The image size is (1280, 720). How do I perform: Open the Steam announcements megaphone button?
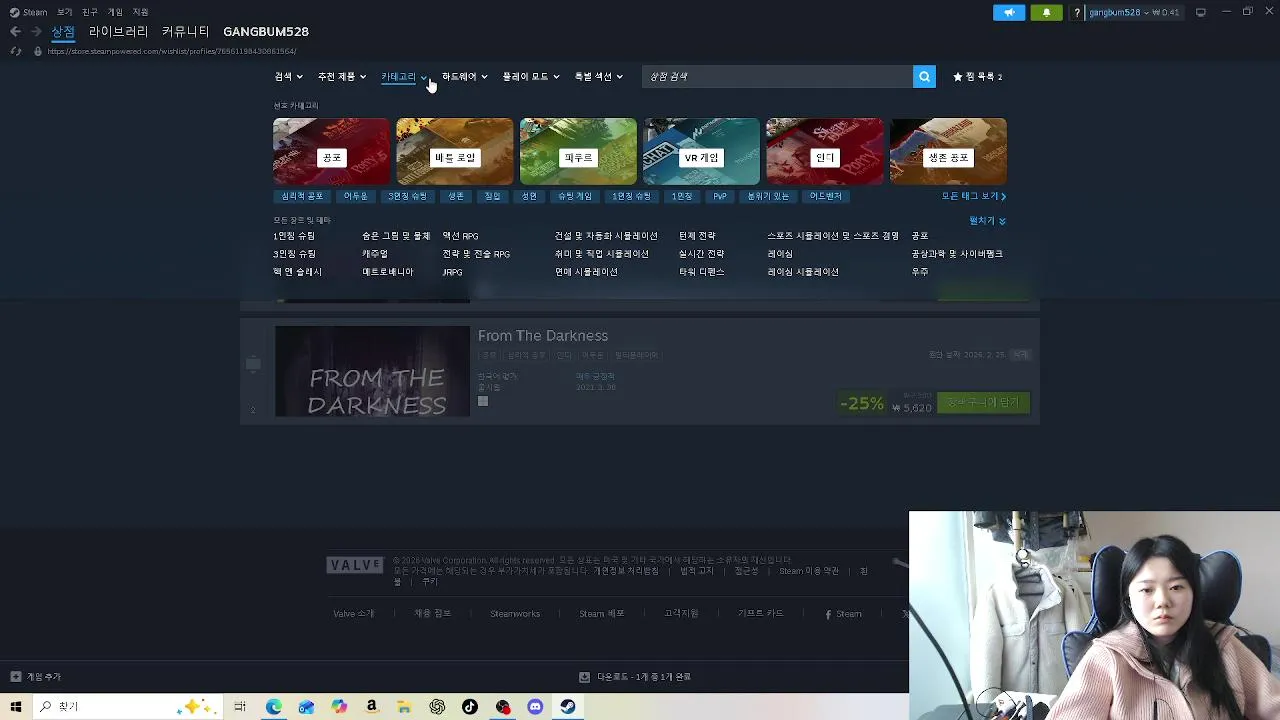click(x=1009, y=12)
